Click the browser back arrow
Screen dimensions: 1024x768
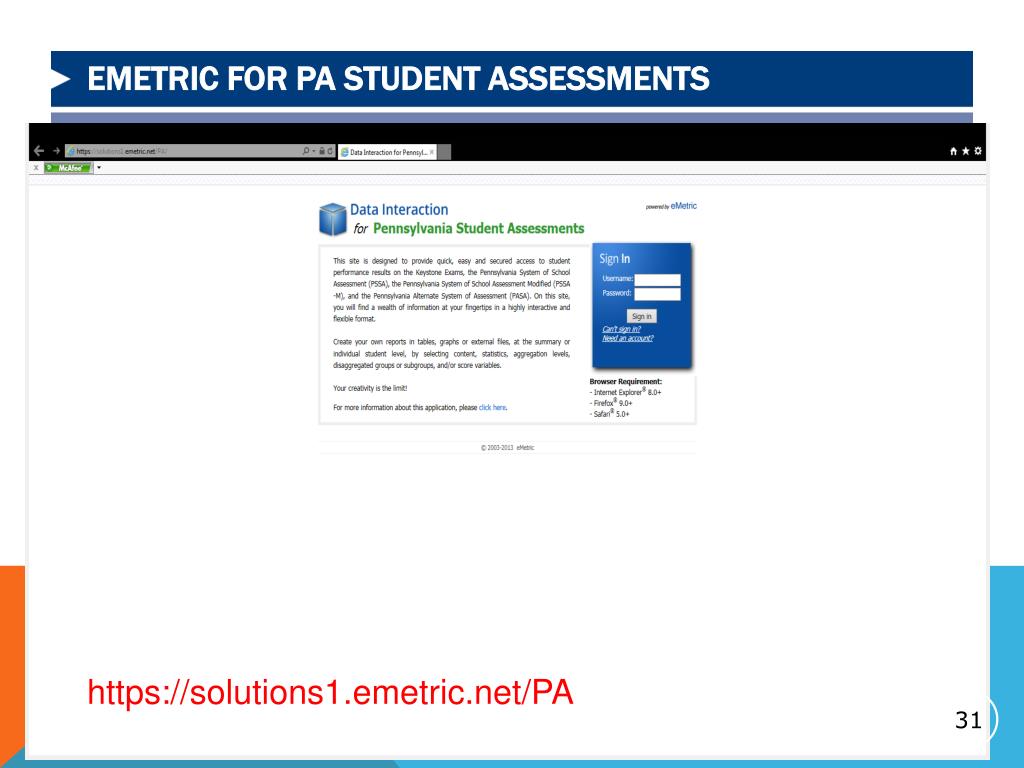39,151
